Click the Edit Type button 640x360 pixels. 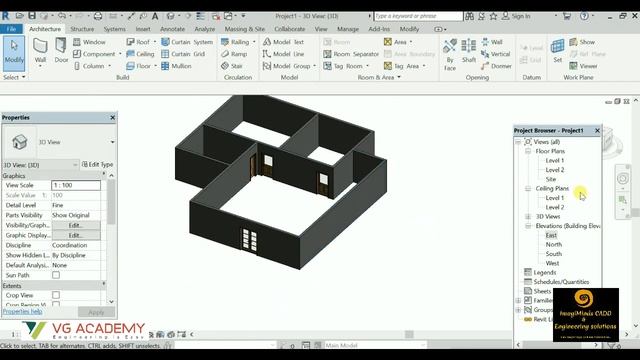(x=98, y=164)
